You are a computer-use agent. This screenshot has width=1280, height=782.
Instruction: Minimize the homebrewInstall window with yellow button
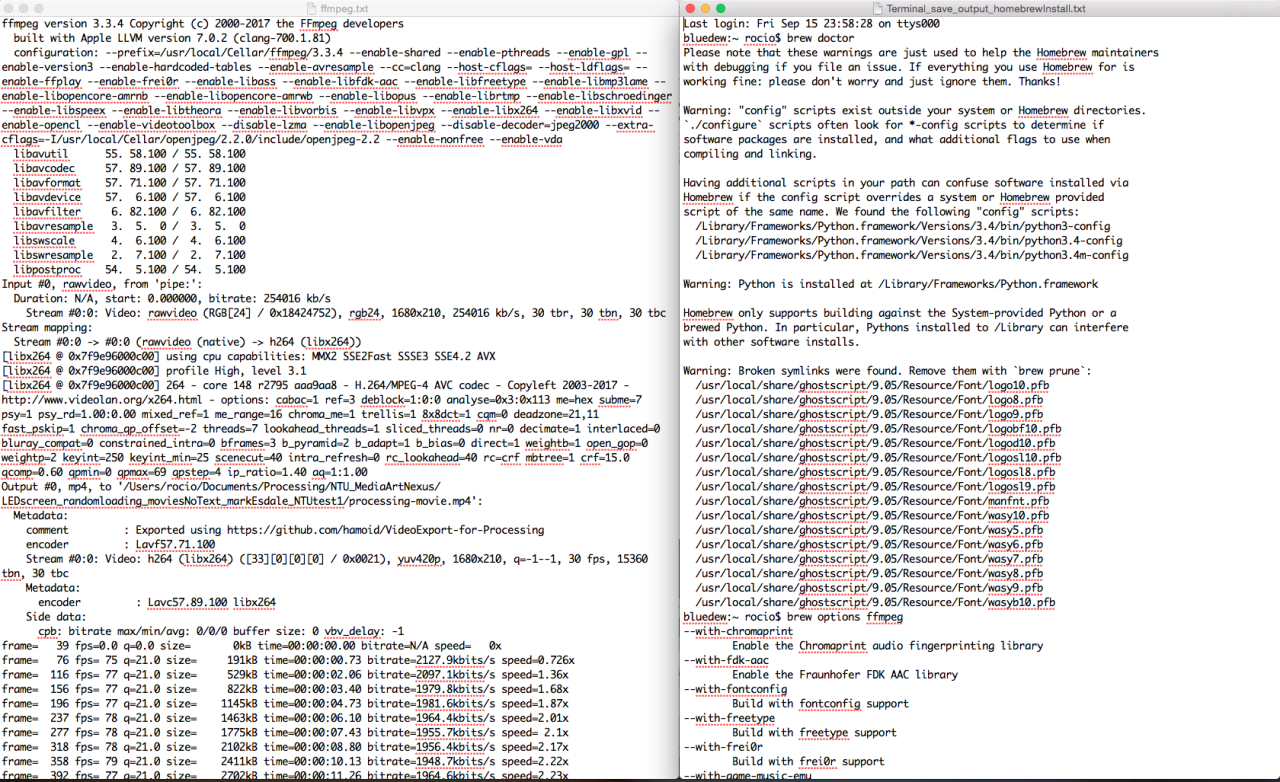click(706, 8)
